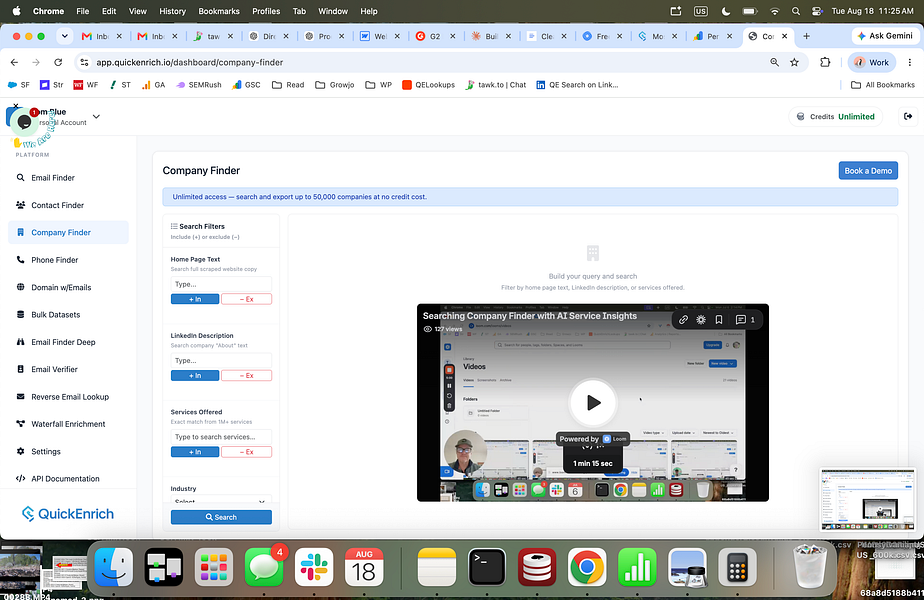Screen dimensions: 924x600
Task: Open new Chrome tab
Action: (x=806, y=36)
